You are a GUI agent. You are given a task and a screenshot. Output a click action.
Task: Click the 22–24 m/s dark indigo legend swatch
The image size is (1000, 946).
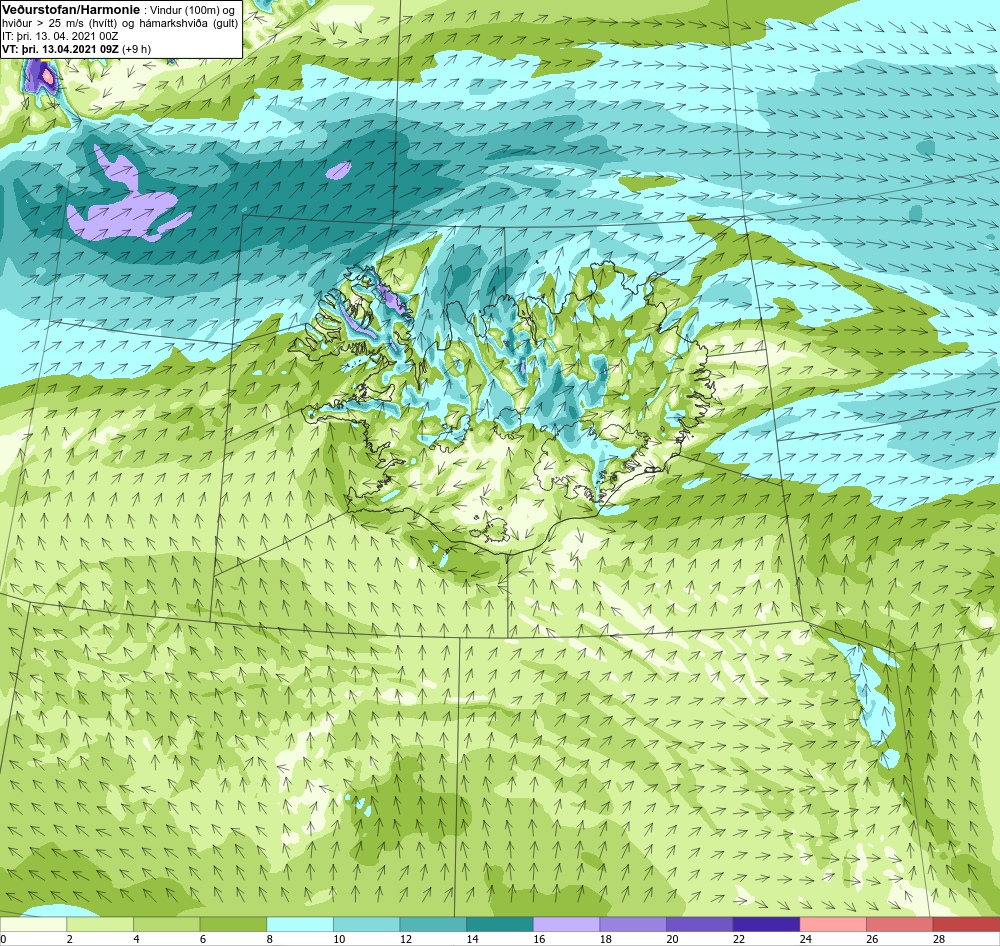click(766, 924)
